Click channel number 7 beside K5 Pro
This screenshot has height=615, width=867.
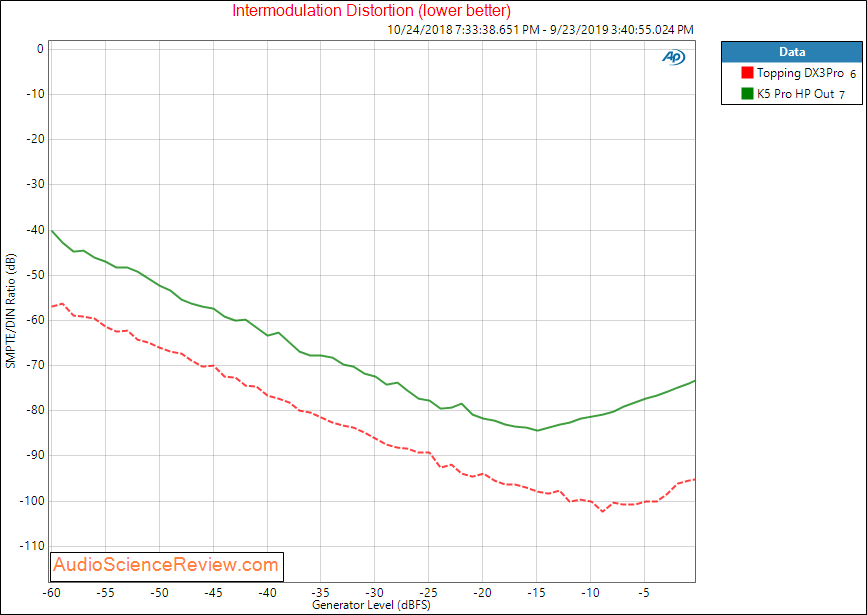[842, 95]
